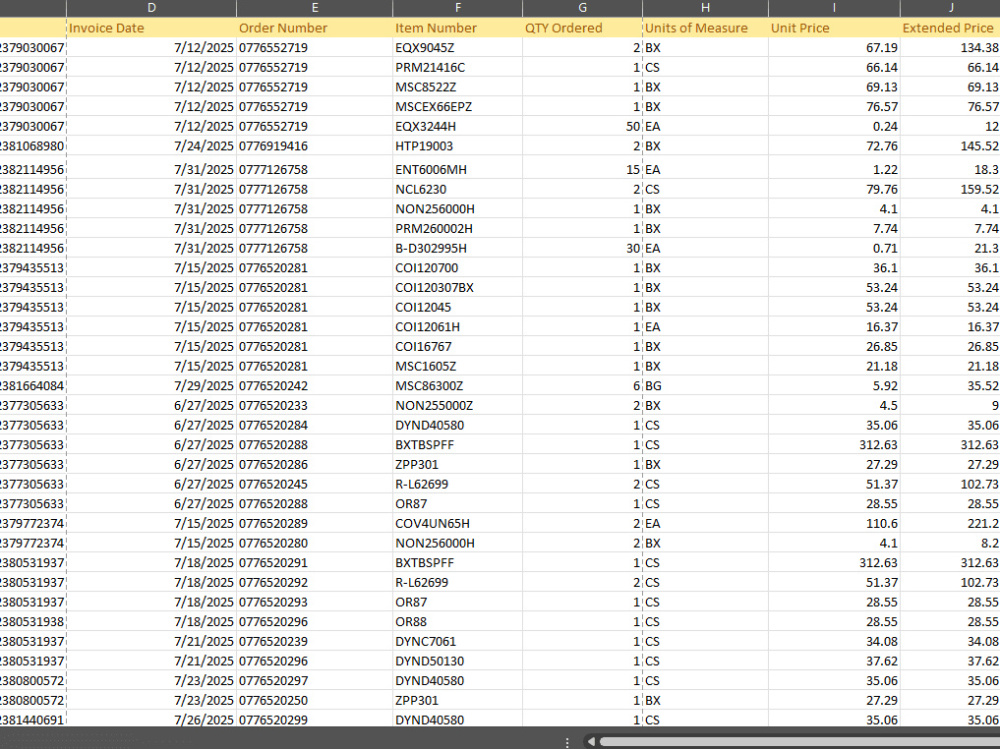Select column G header
The width and height of the screenshot is (1000, 749).
tap(582, 8)
